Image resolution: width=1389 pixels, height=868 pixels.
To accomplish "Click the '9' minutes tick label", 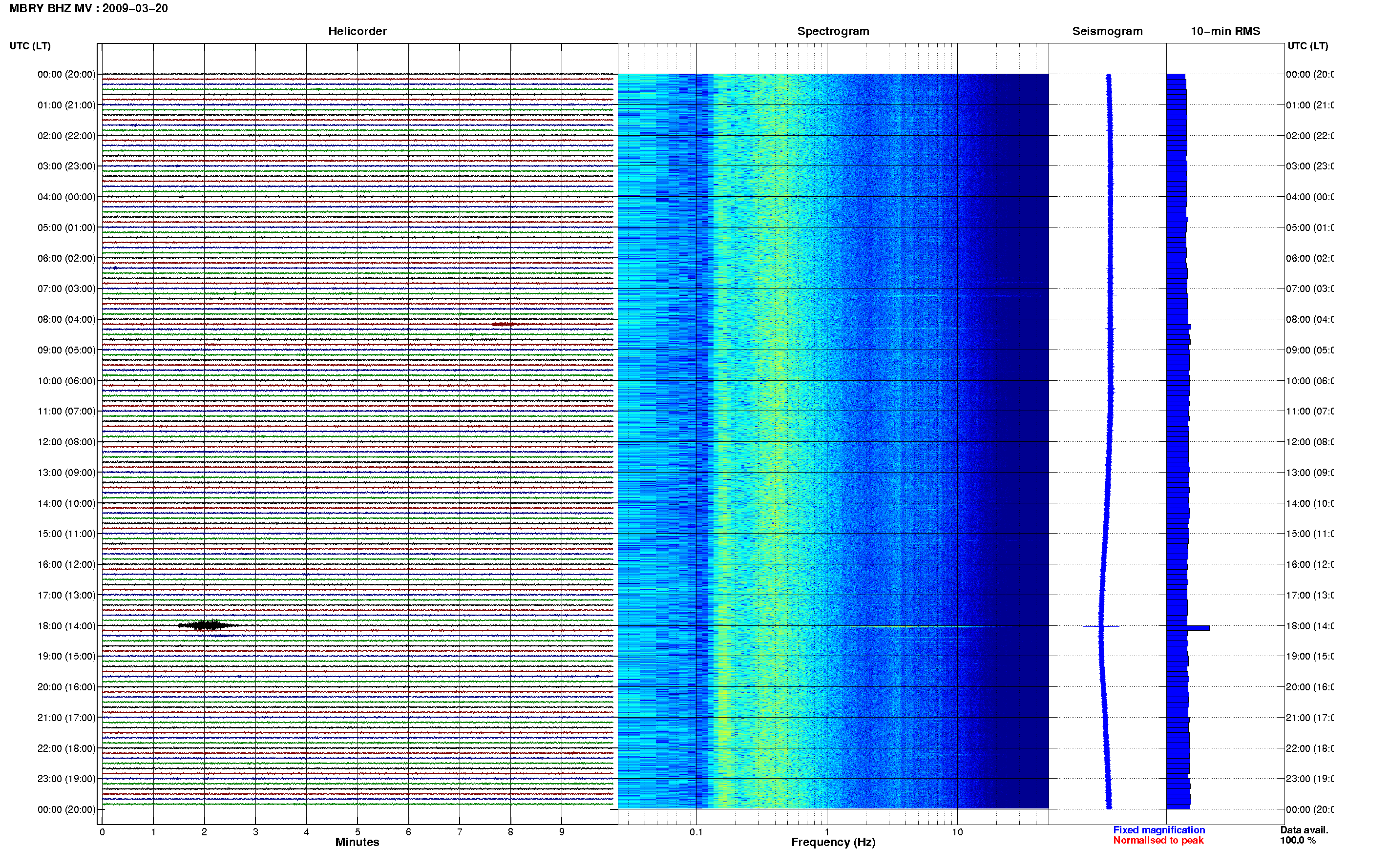I will tap(562, 832).
